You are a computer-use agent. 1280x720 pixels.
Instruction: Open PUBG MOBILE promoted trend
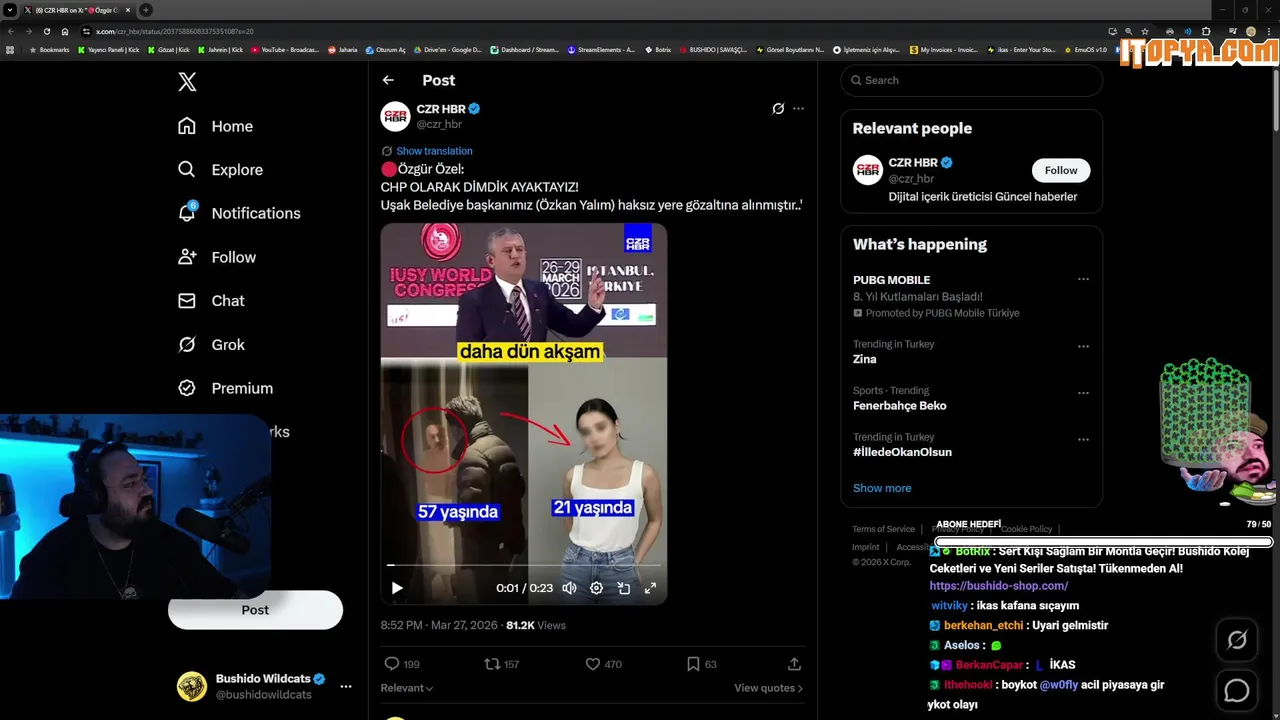(891, 280)
